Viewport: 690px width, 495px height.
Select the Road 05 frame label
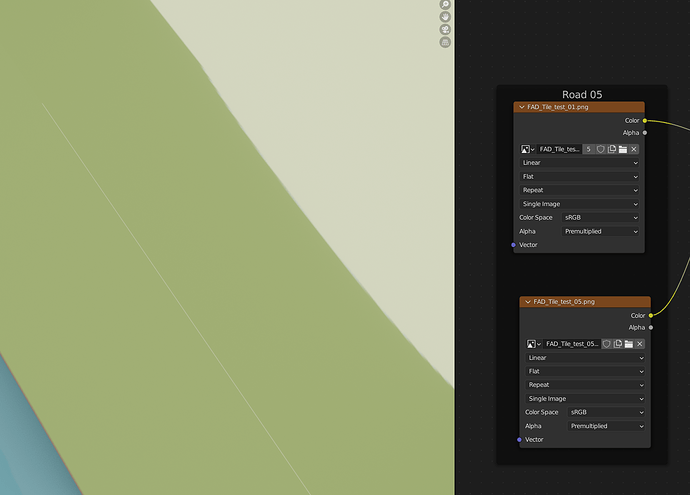tap(582, 95)
